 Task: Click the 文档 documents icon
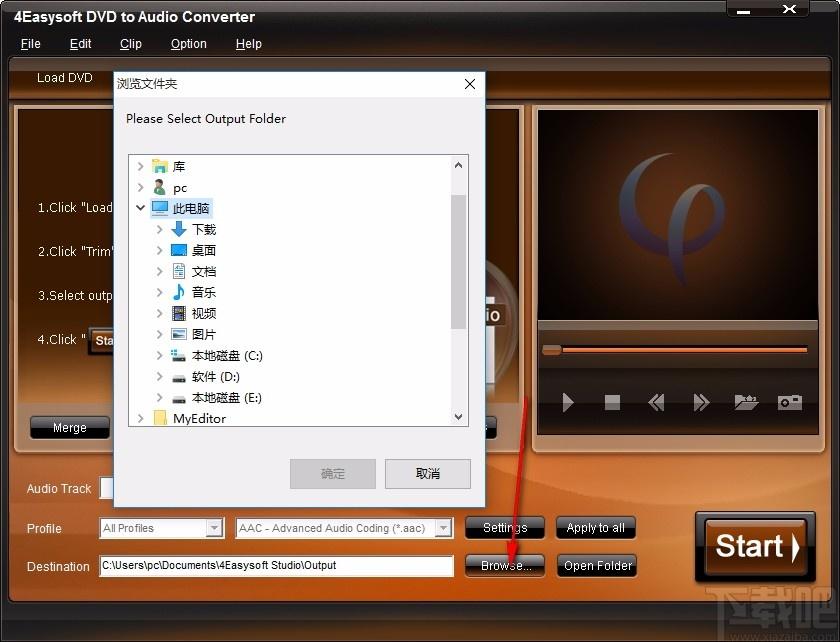[x=179, y=271]
